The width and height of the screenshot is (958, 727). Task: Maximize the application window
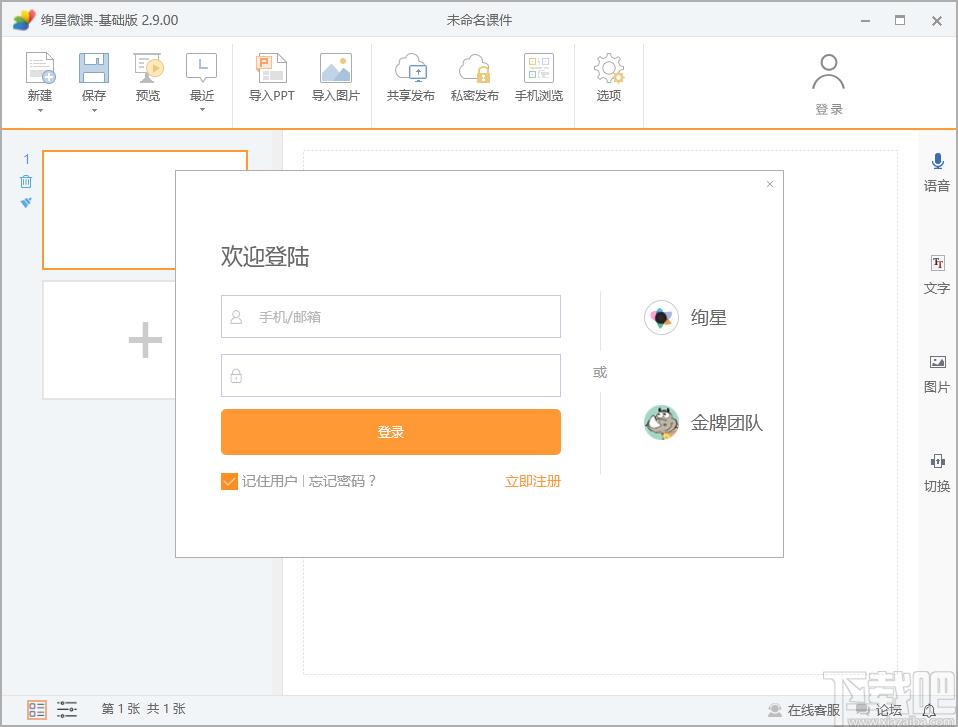point(900,21)
